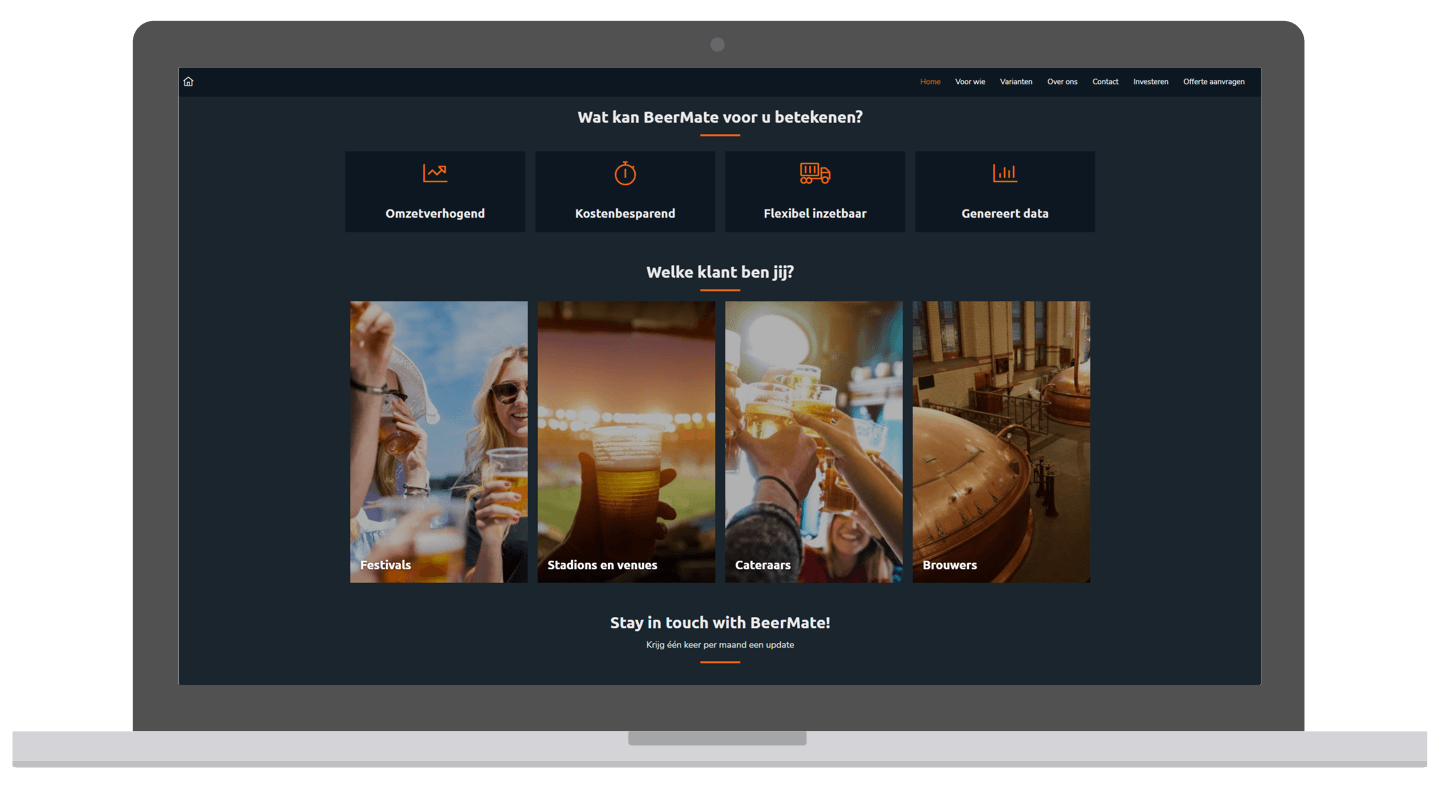1440x788 pixels.
Task: Click the Kostenbesparend label
Action: (625, 214)
